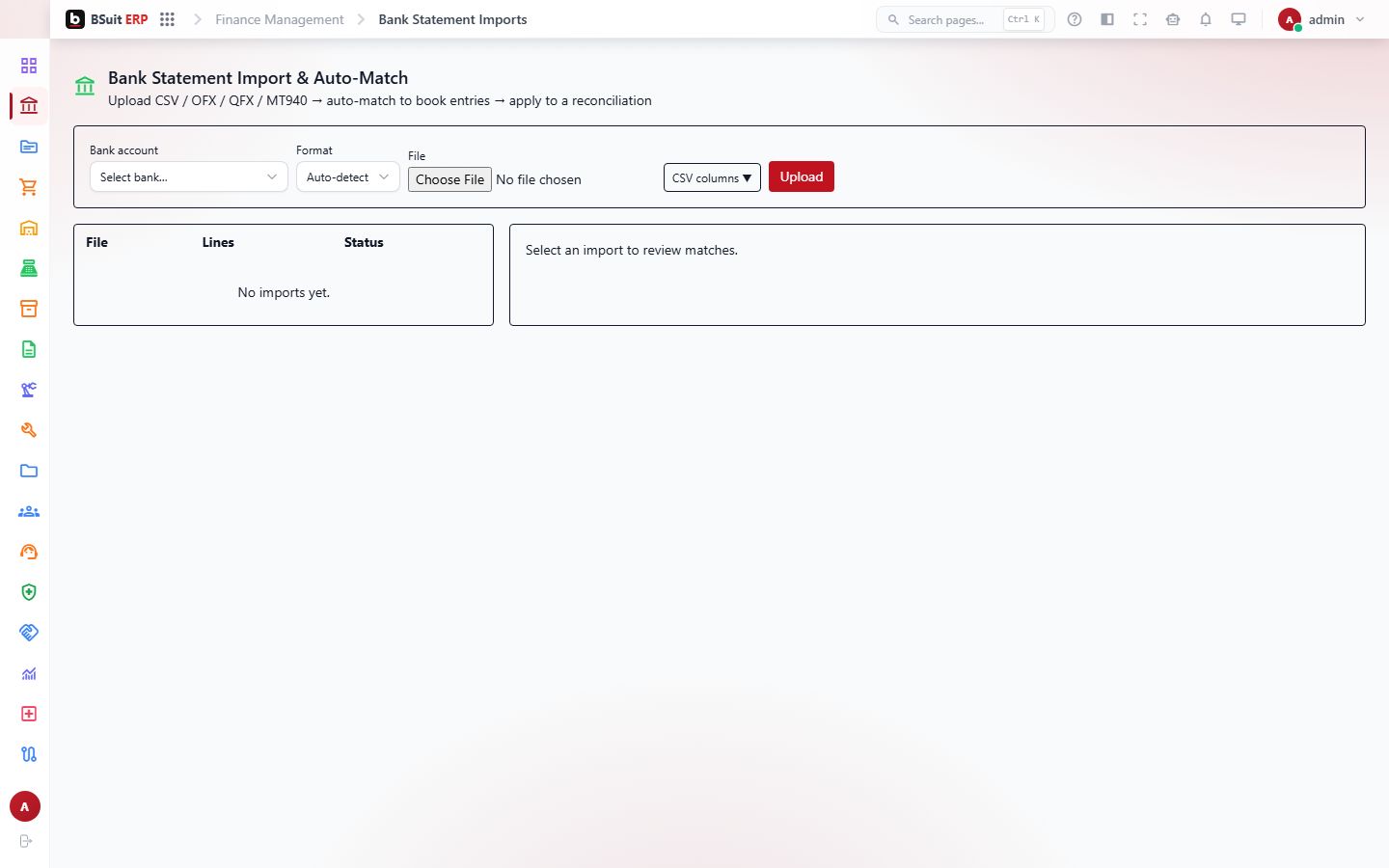Open the admin user menu dropdown
Image resolution: width=1389 pixels, height=868 pixels.
click(1321, 19)
